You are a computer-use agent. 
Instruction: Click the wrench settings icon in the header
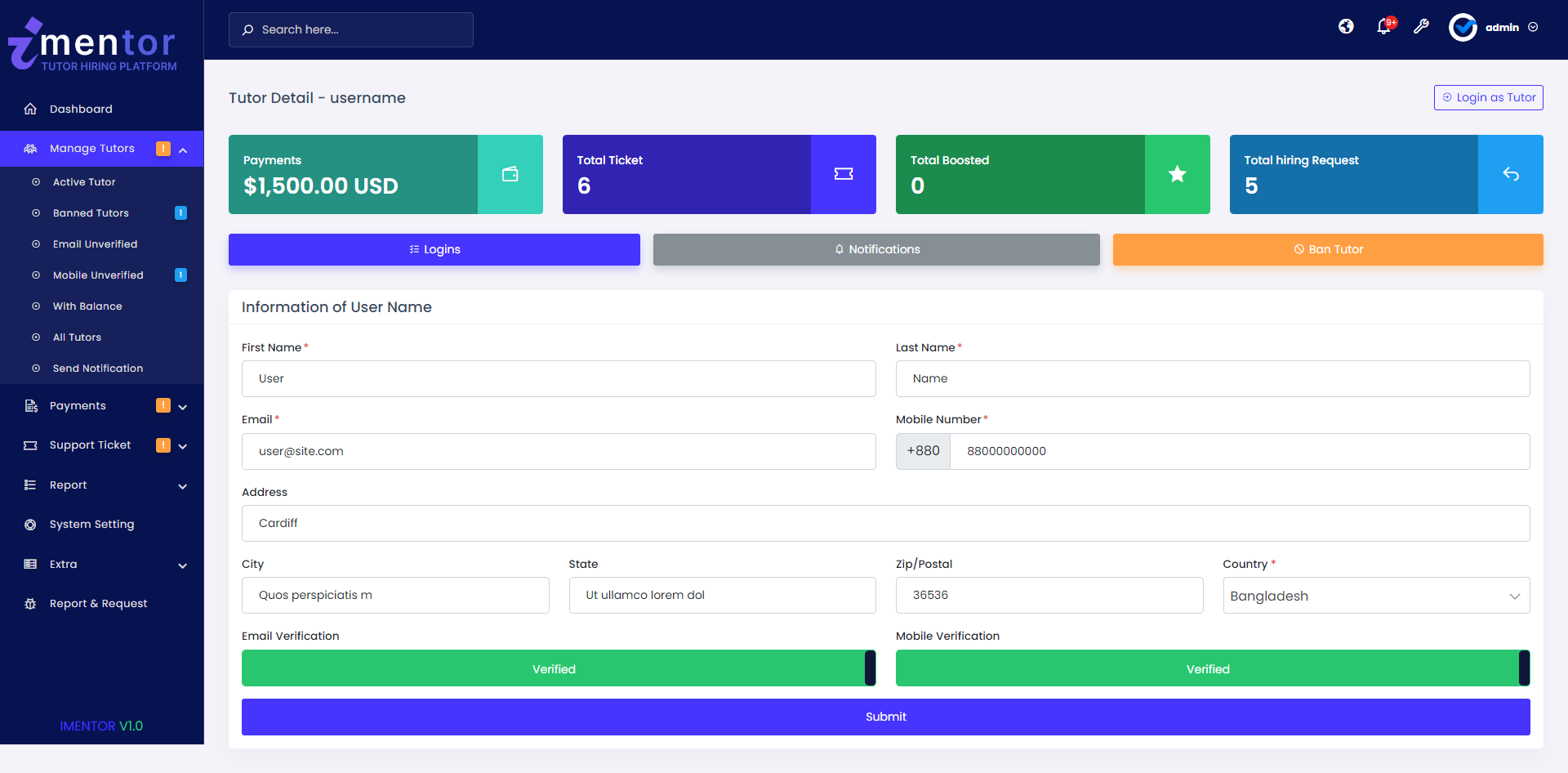click(1422, 26)
